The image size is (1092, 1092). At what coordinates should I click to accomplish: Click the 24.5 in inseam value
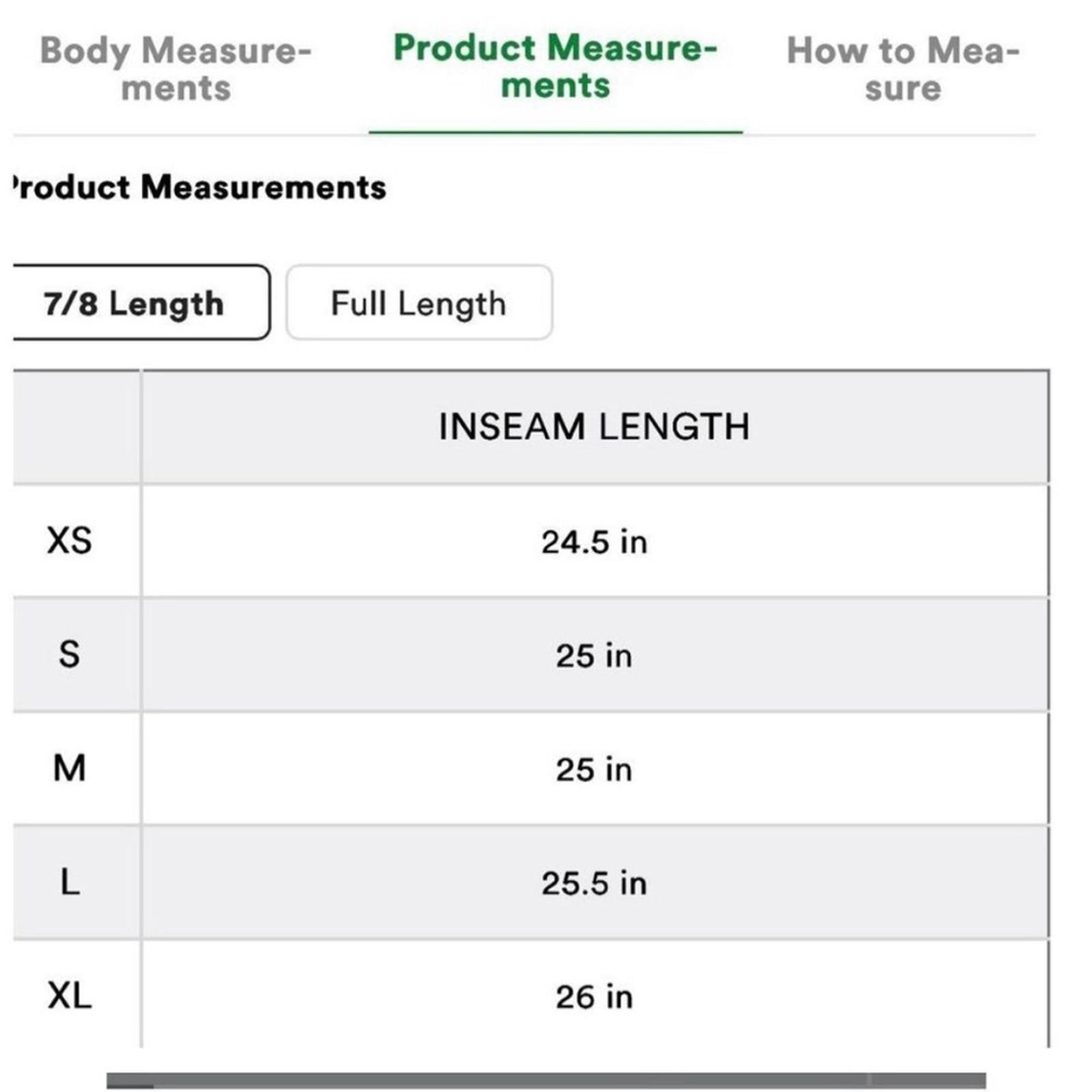tap(594, 542)
